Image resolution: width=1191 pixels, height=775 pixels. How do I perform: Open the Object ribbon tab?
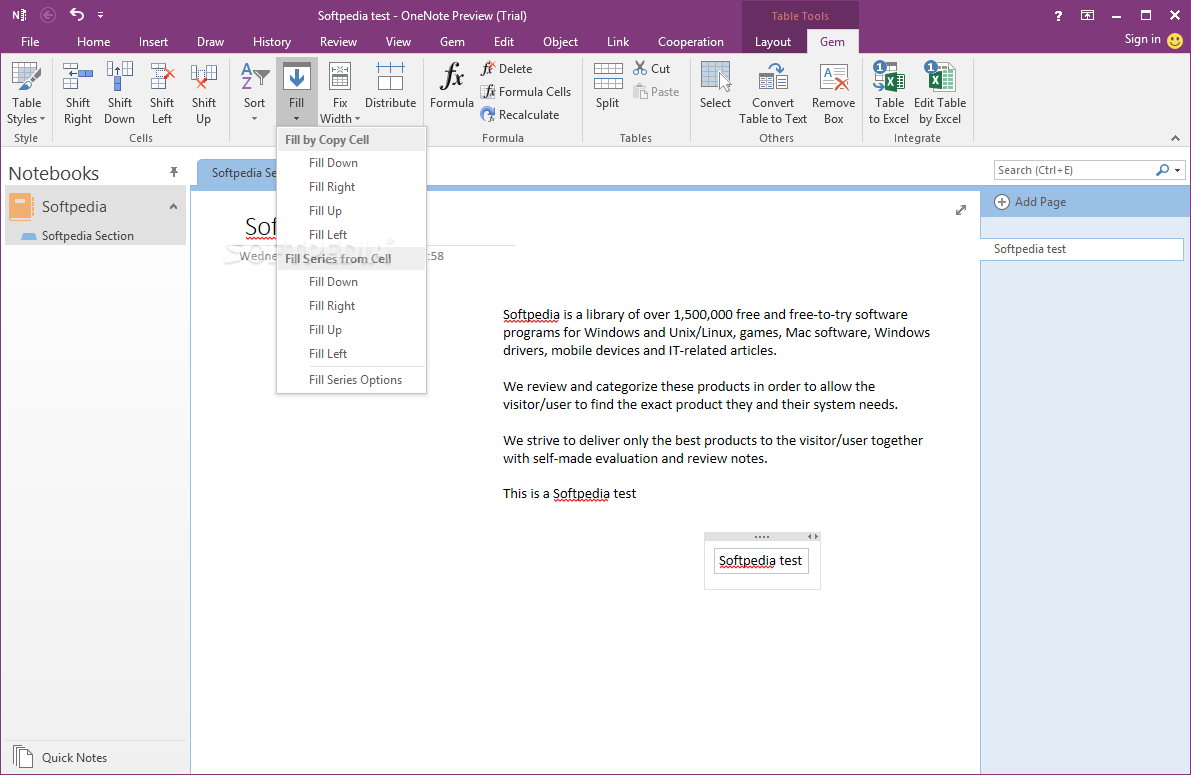[561, 42]
